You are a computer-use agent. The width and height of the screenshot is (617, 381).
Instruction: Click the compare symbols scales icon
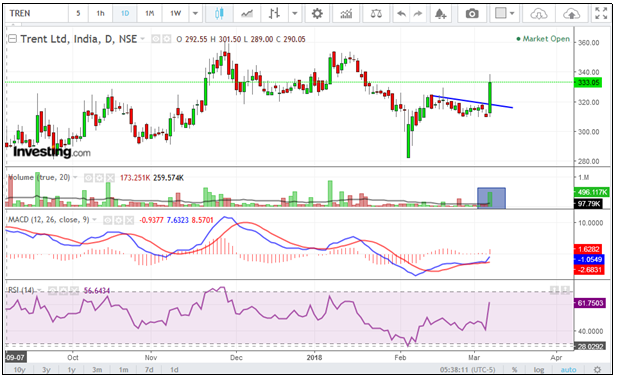(x=376, y=14)
